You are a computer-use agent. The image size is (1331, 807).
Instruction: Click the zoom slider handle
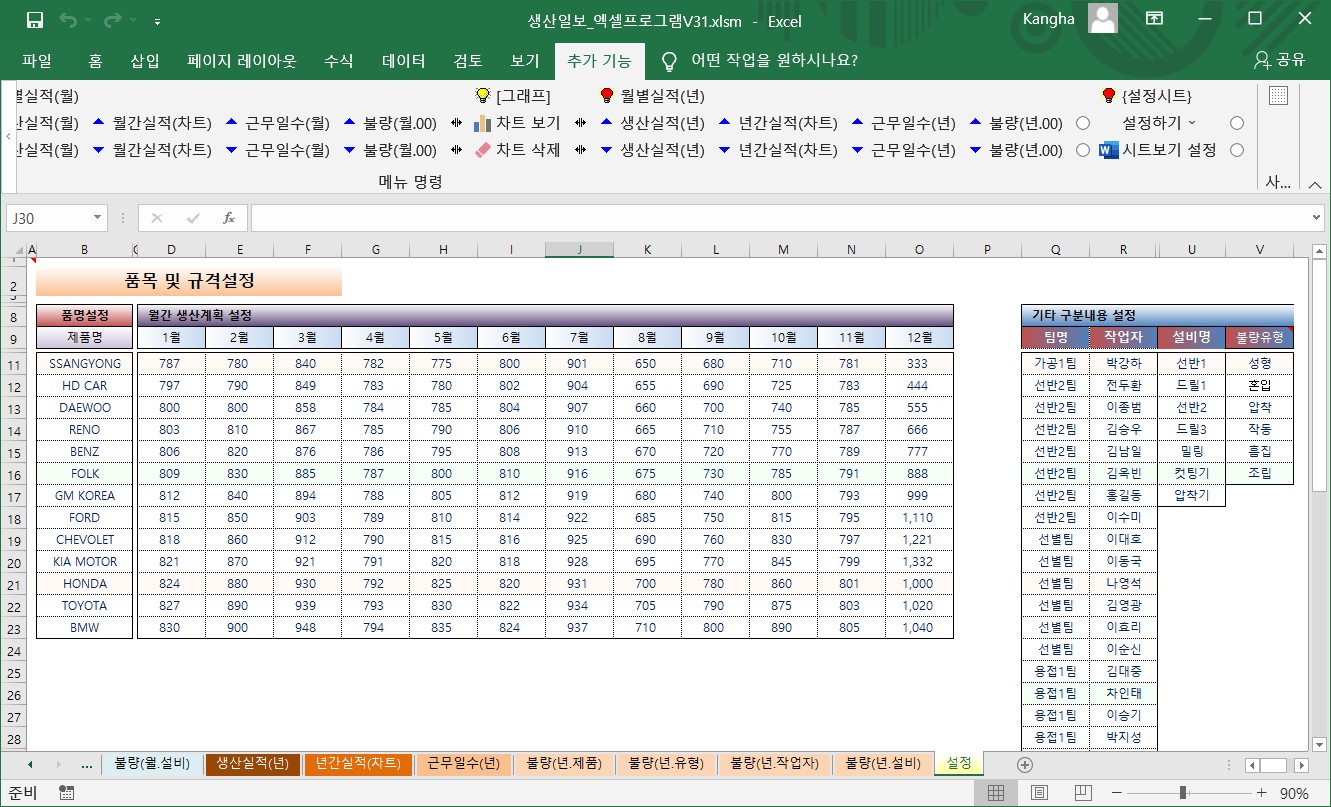click(1183, 793)
